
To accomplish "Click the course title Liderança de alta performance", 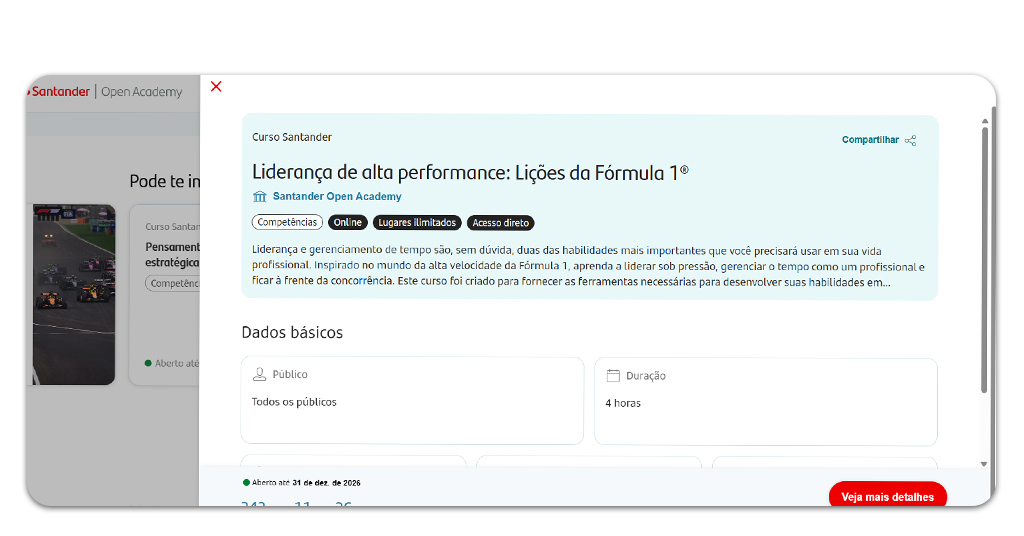I will [x=470, y=172].
